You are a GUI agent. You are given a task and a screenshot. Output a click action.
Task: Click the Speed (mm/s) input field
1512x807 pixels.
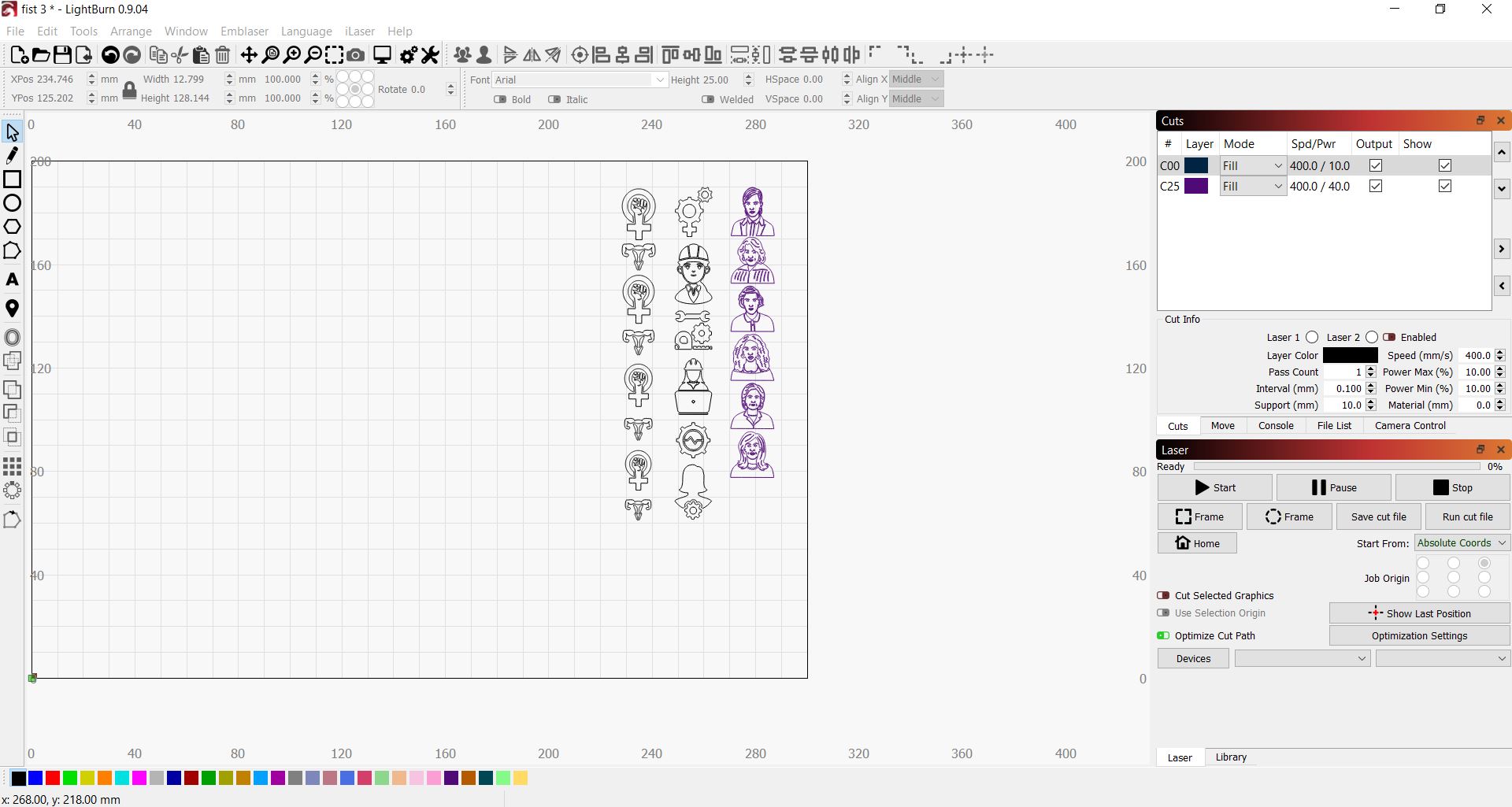[1477, 355]
